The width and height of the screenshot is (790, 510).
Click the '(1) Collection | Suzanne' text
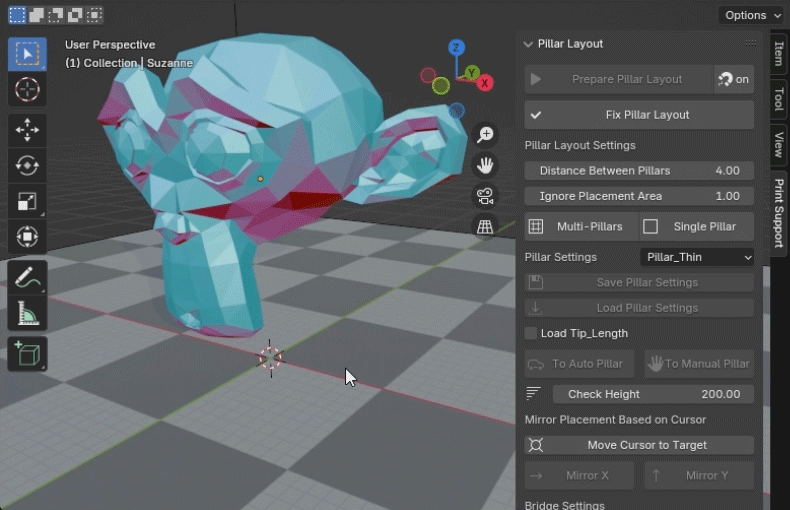(129, 63)
